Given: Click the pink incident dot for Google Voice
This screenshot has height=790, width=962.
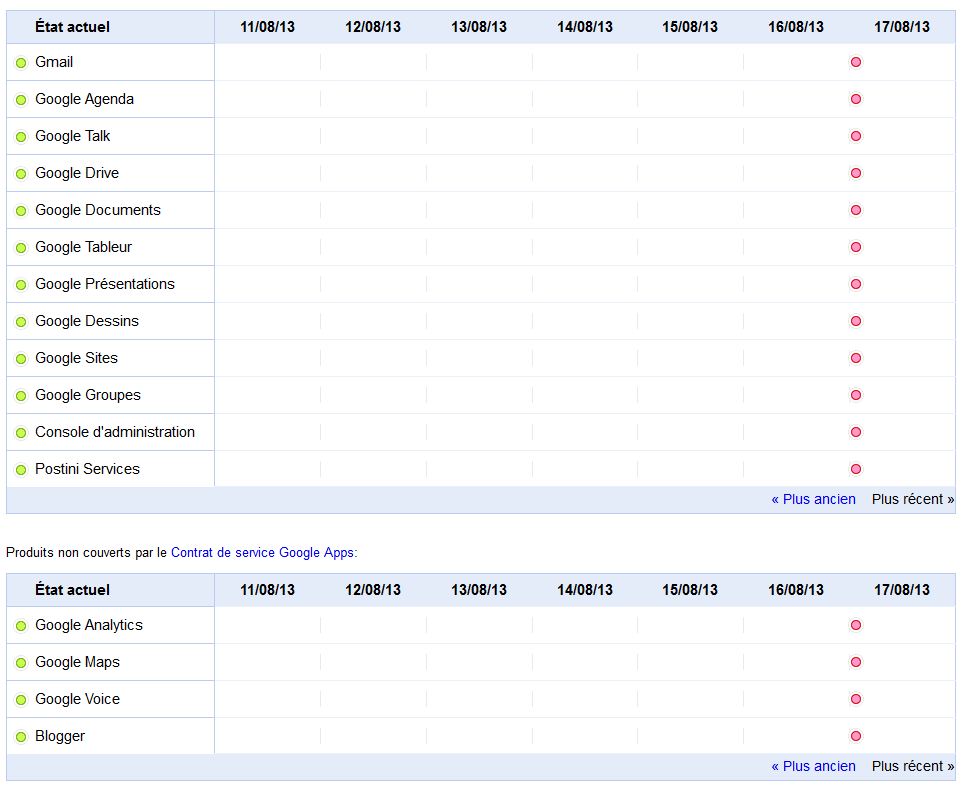Looking at the screenshot, I should pos(856,699).
